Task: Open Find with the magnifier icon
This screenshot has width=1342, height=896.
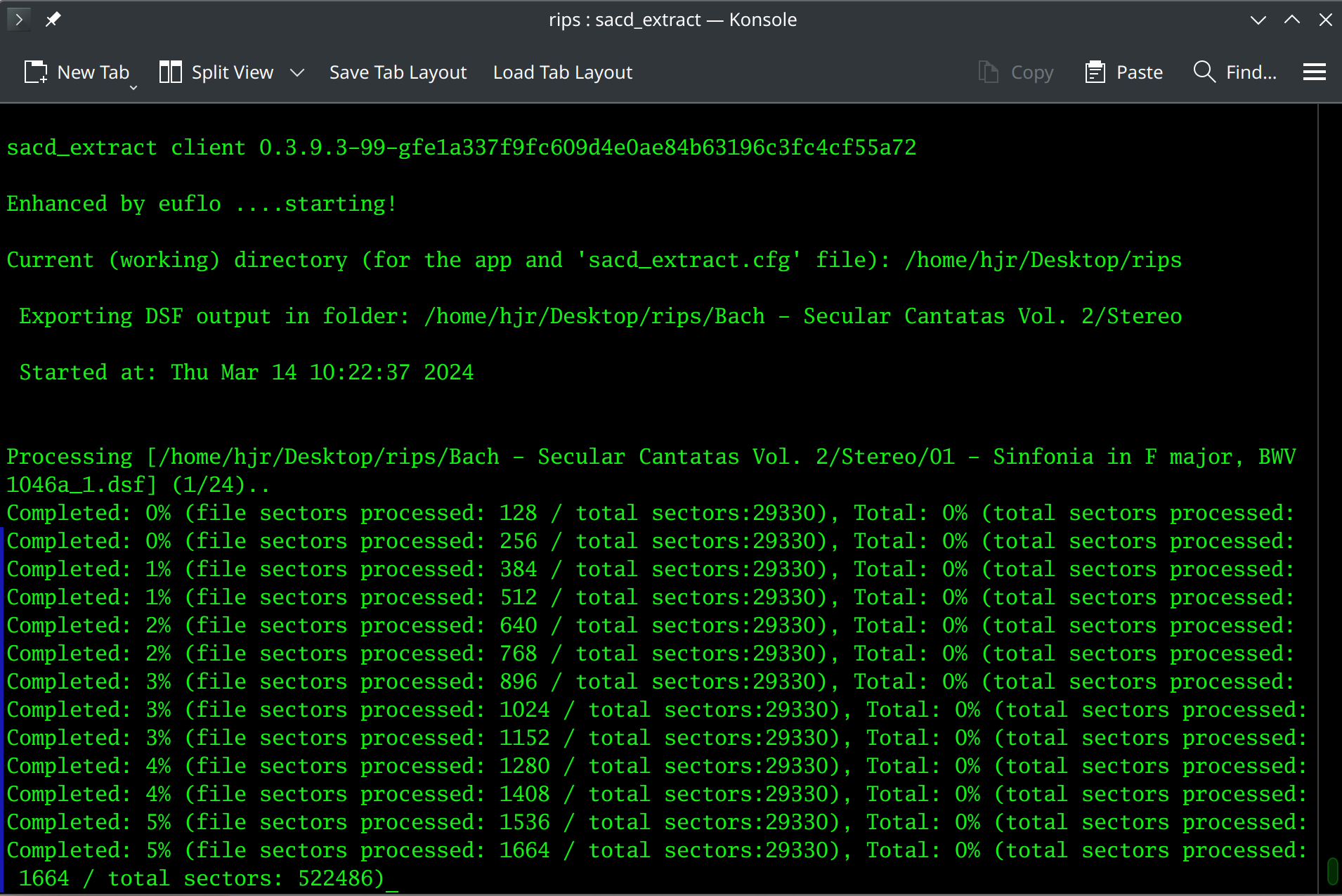Action: (x=1204, y=72)
